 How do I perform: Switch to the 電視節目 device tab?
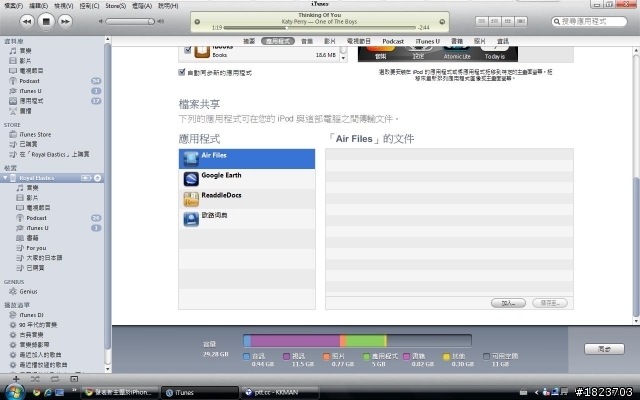pos(358,41)
